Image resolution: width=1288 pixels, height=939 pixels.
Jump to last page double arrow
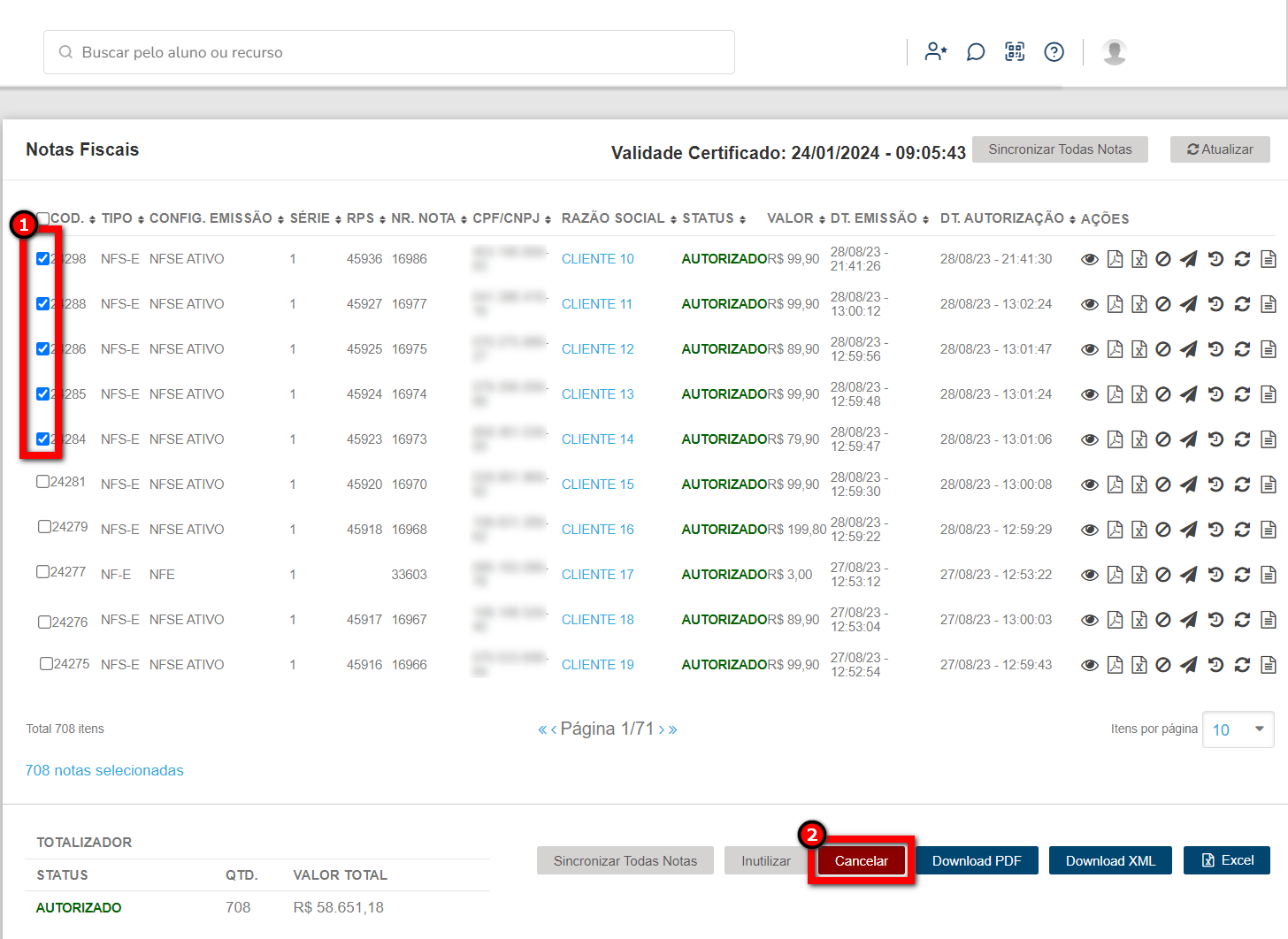673,729
